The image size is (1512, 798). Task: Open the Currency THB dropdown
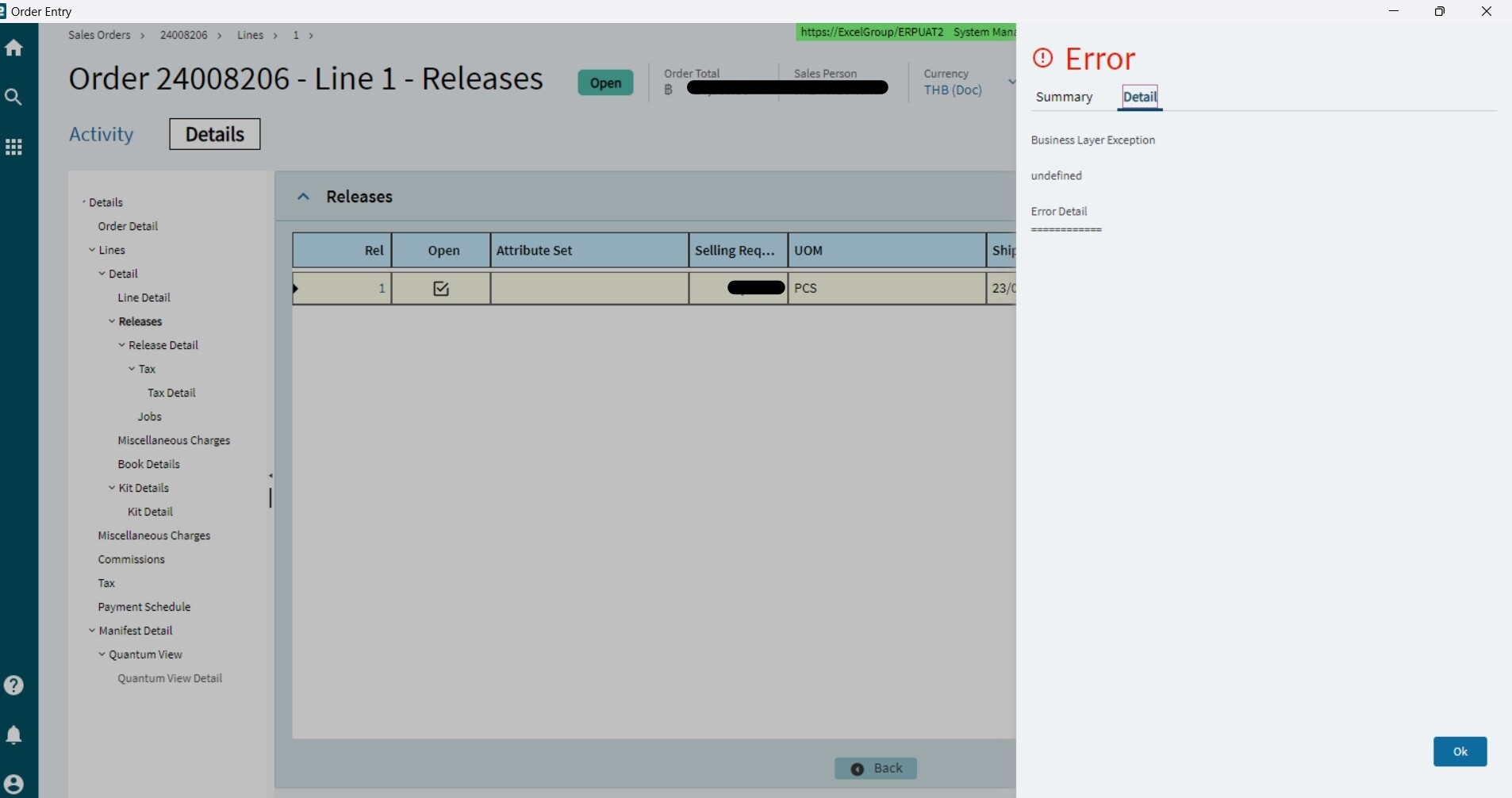[1010, 82]
